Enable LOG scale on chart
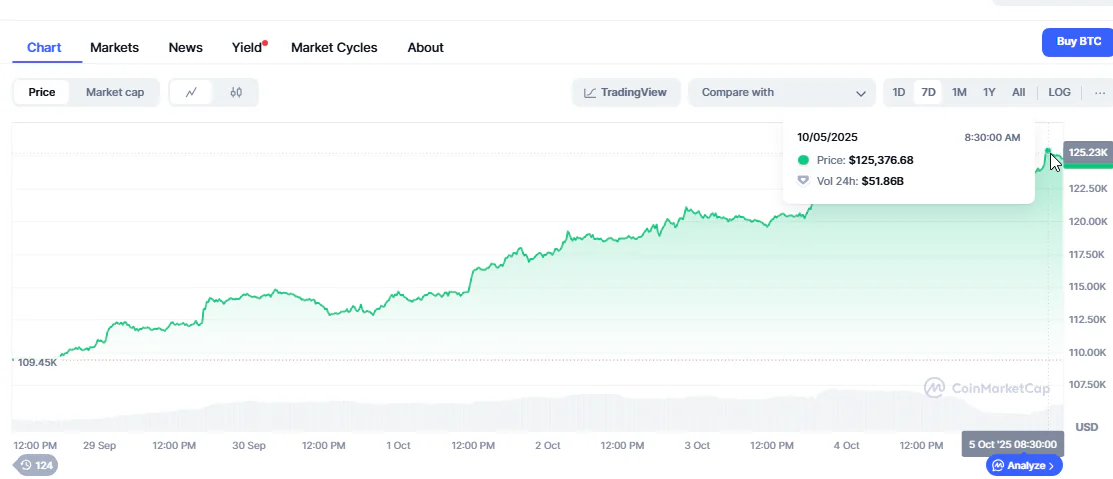This screenshot has width=1113, height=479. pyautogui.click(x=1059, y=92)
